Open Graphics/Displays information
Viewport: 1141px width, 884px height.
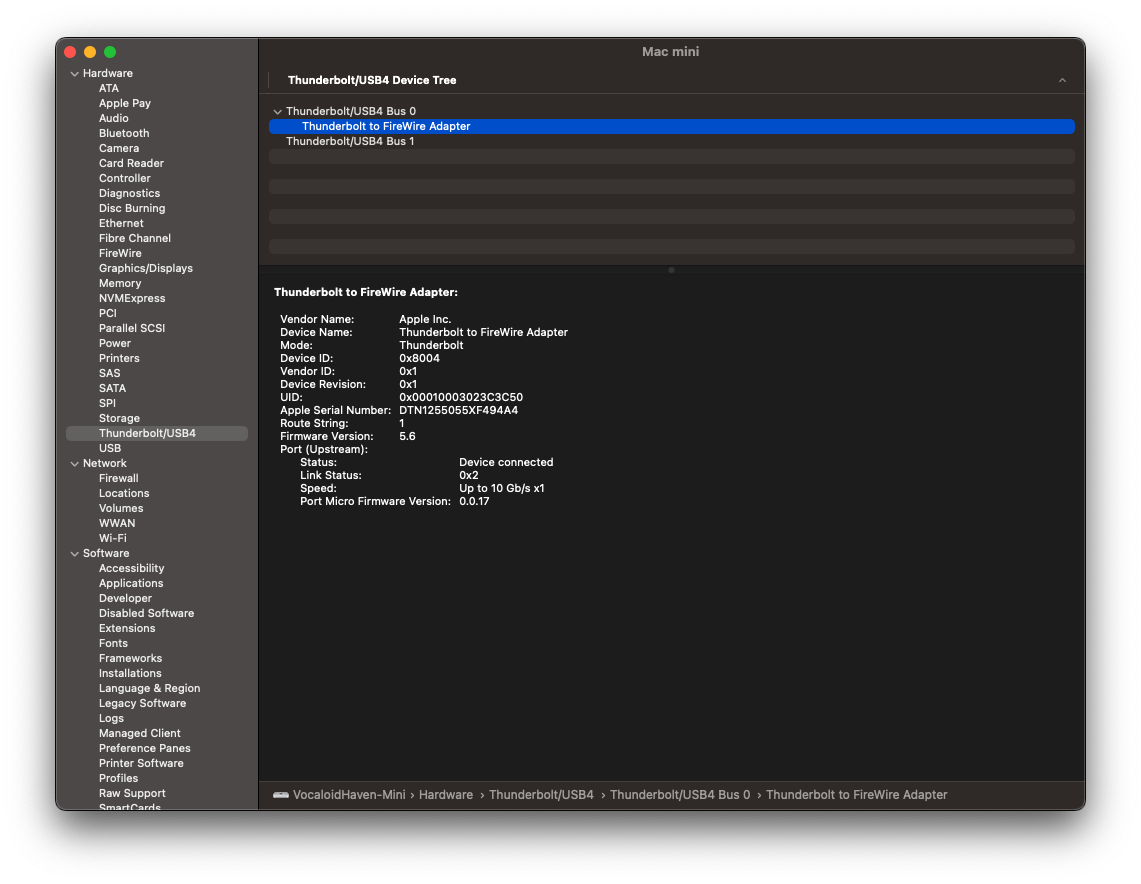(x=146, y=268)
